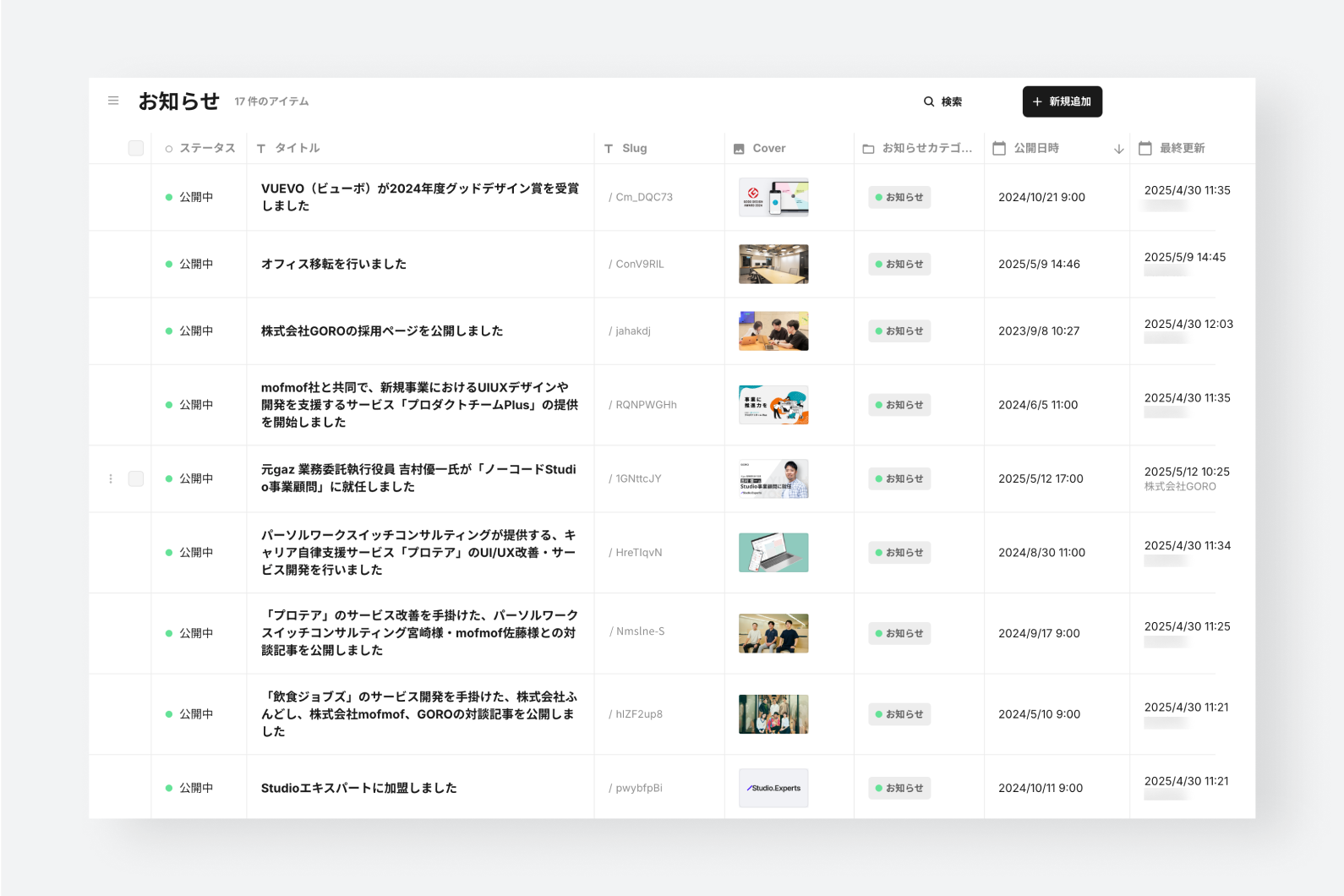The image size is (1344, 896).
Task: Click the 公開中 status of the オフィス移転 row
Action: [189, 264]
